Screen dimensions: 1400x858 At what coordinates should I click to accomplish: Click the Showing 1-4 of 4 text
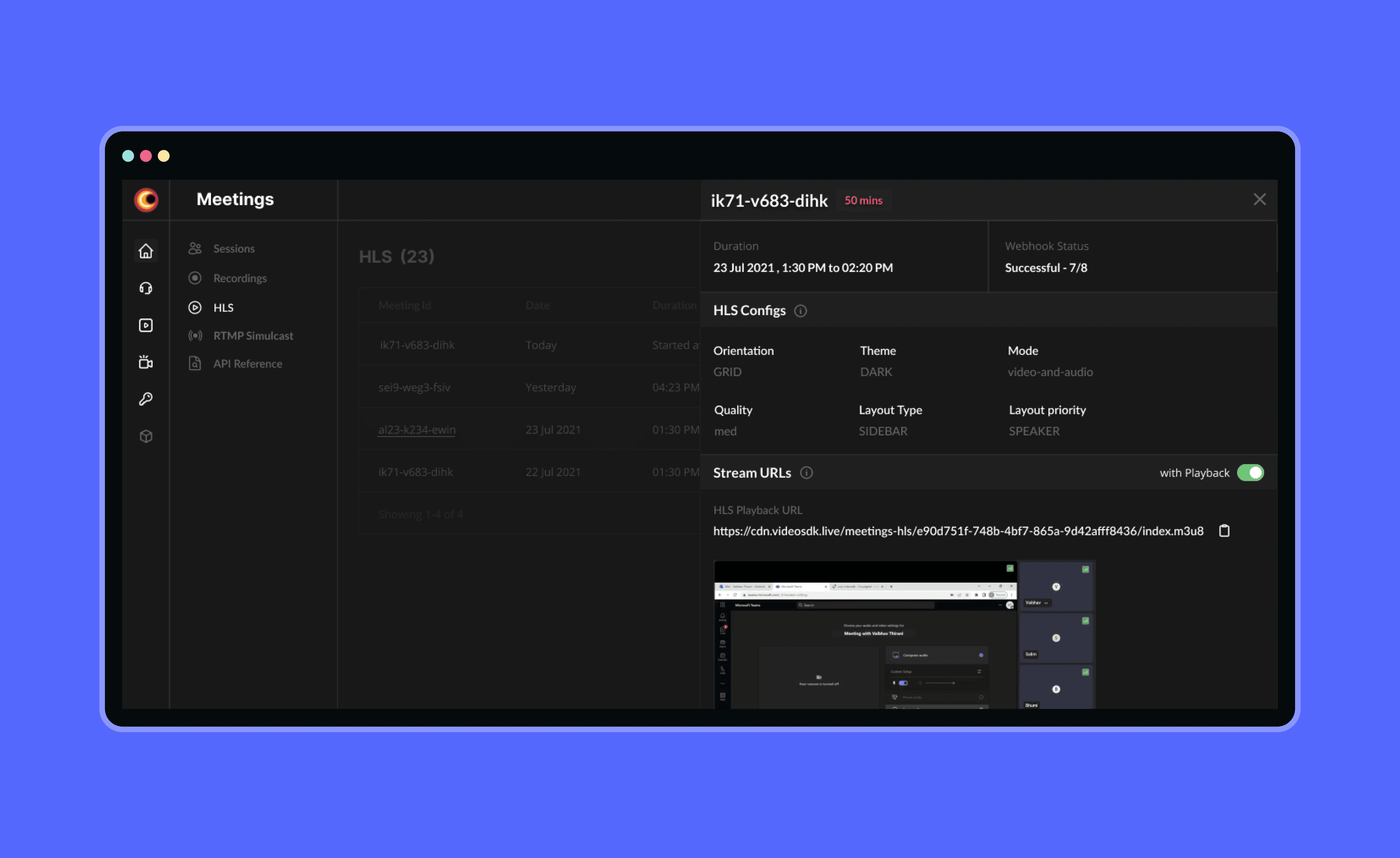pyautogui.click(x=420, y=515)
